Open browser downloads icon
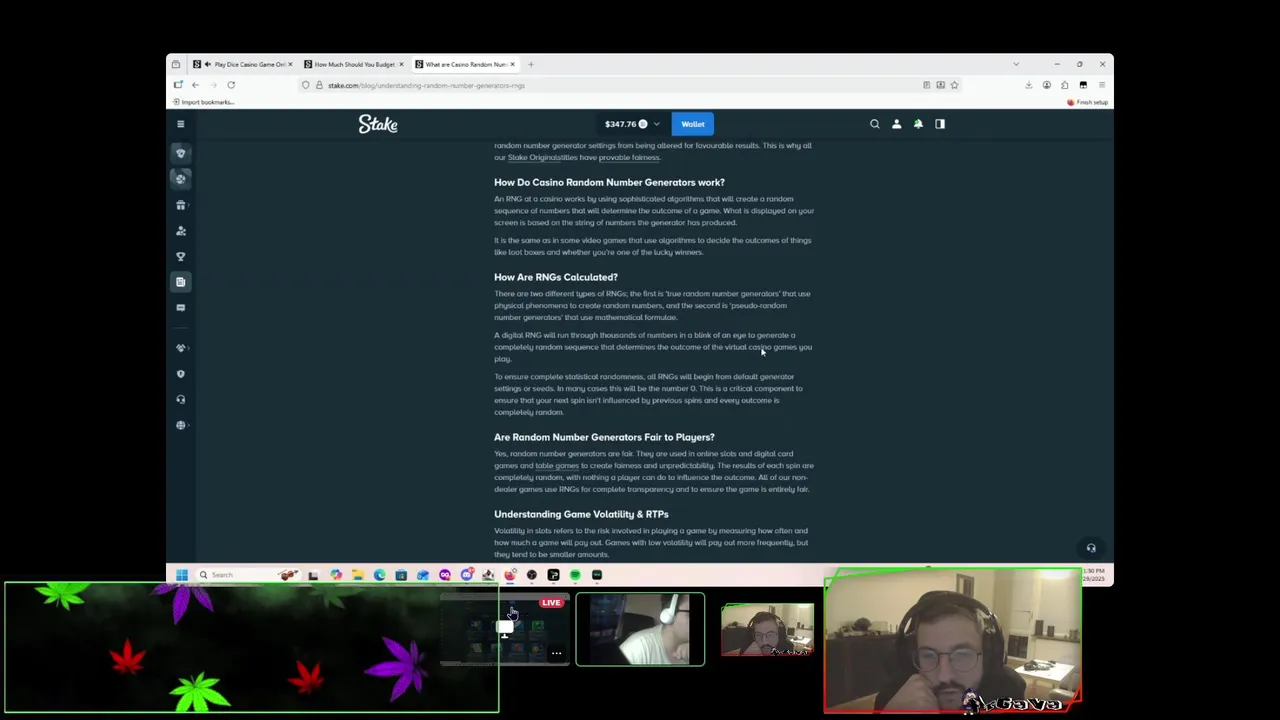This screenshot has width=1280, height=720. point(1028,85)
